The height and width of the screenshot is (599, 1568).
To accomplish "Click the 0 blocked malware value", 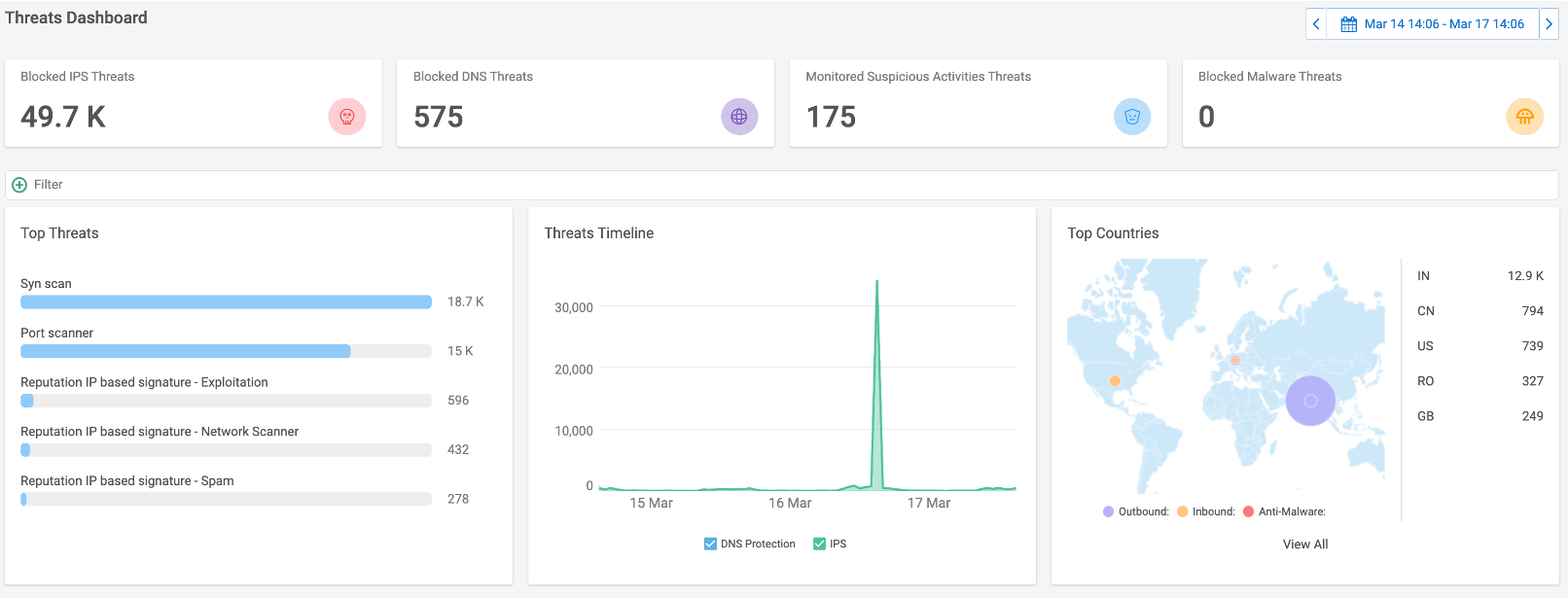I will [1207, 117].
